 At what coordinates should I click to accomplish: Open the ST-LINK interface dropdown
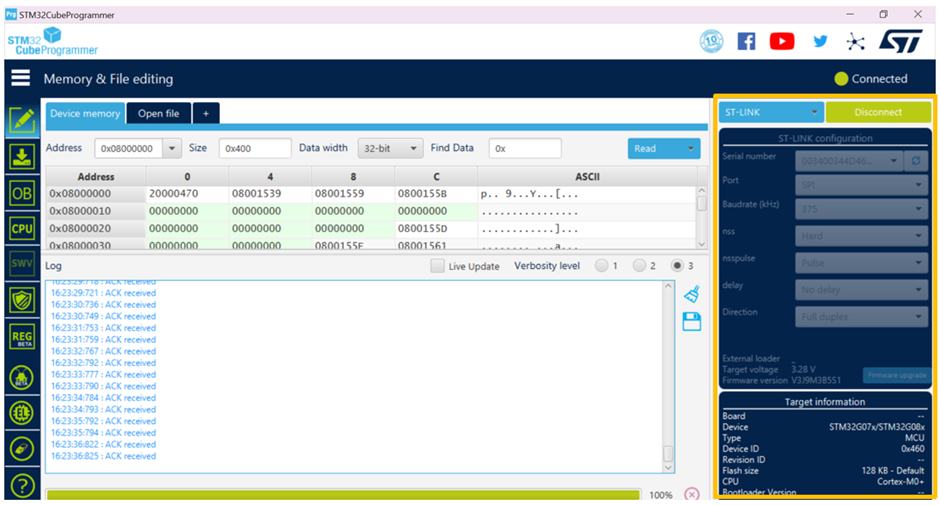[x=771, y=112]
